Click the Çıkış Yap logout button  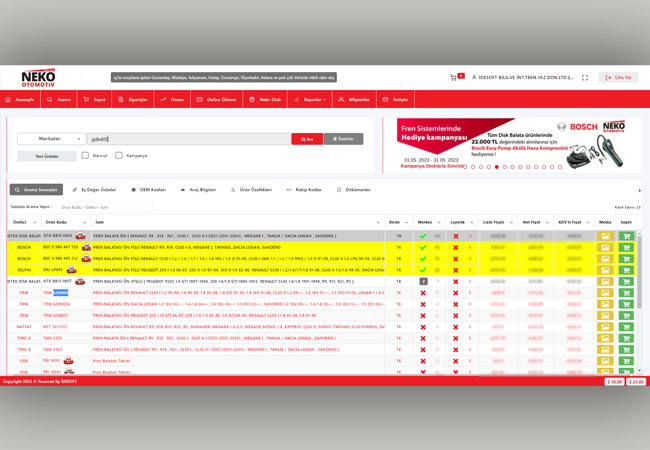tap(618, 77)
